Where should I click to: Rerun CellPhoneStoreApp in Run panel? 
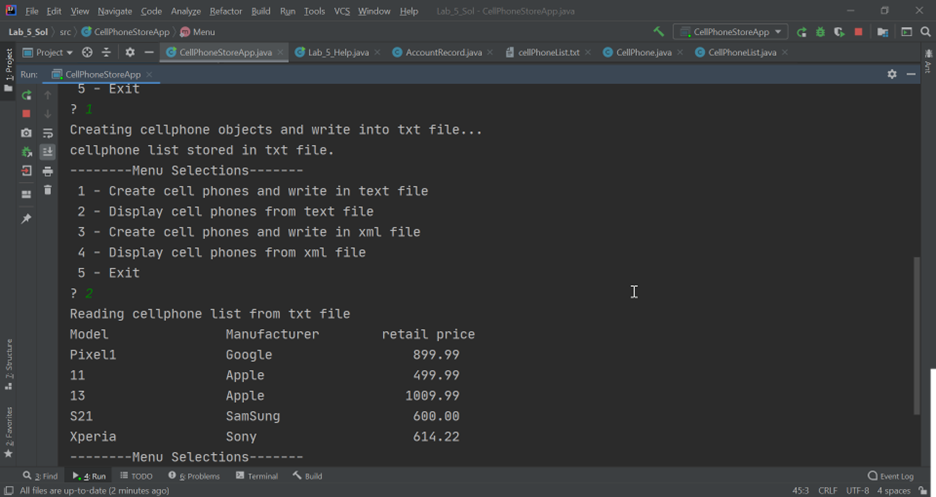(x=26, y=95)
